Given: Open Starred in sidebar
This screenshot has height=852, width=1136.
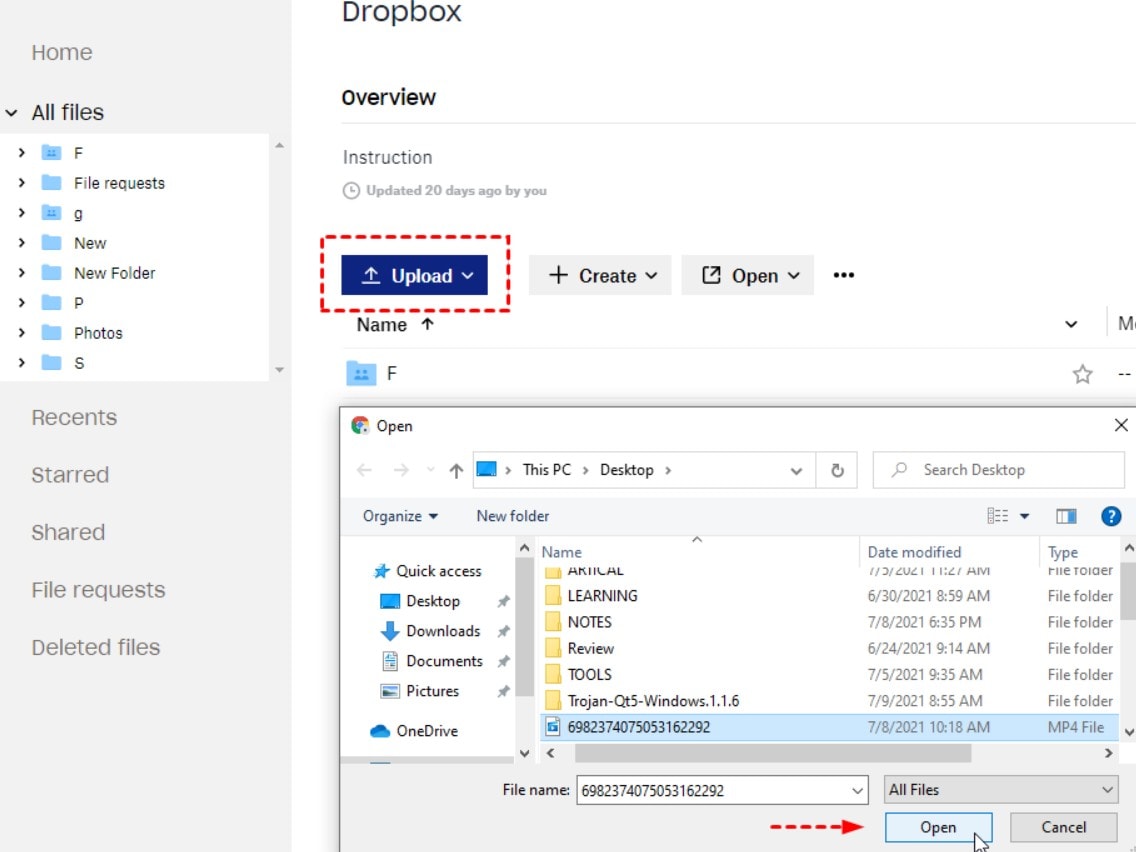Looking at the screenshot, I should pyautogui.click(x=70, y=475).
